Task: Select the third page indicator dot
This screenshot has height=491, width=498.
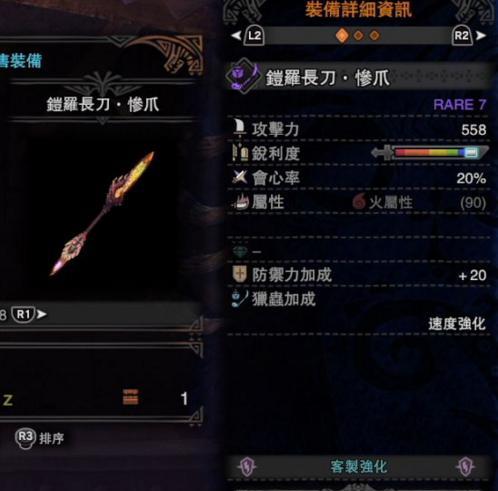Action: pos(375,36)
